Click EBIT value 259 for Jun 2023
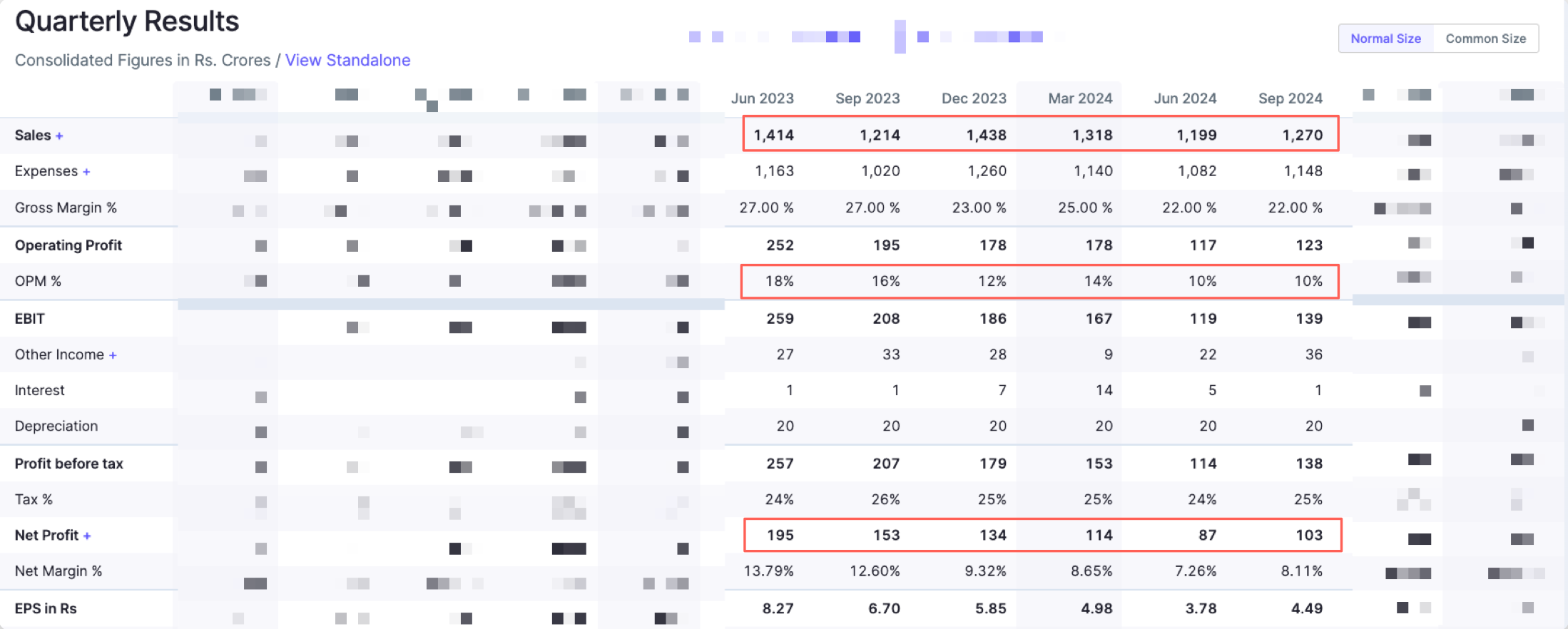 [x=780, y=319]
